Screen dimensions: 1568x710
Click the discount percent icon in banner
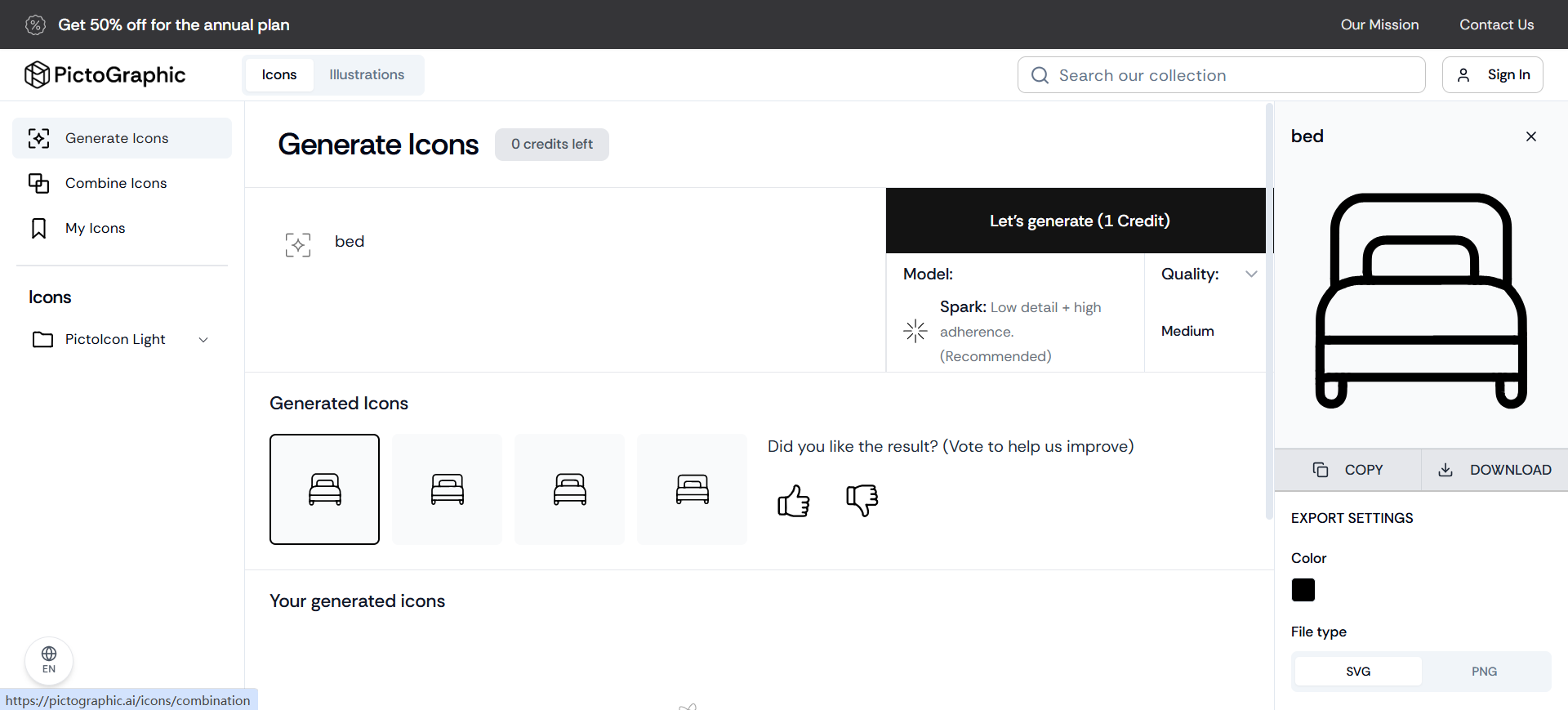[x=35, y=25]
